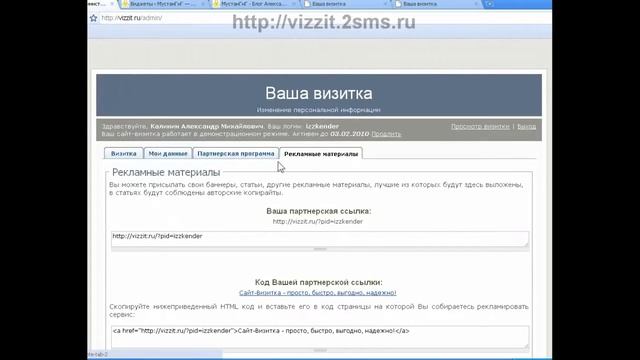Click the Выход logout link
Viewport: 640px width, 360px height.
pos(527,127)
